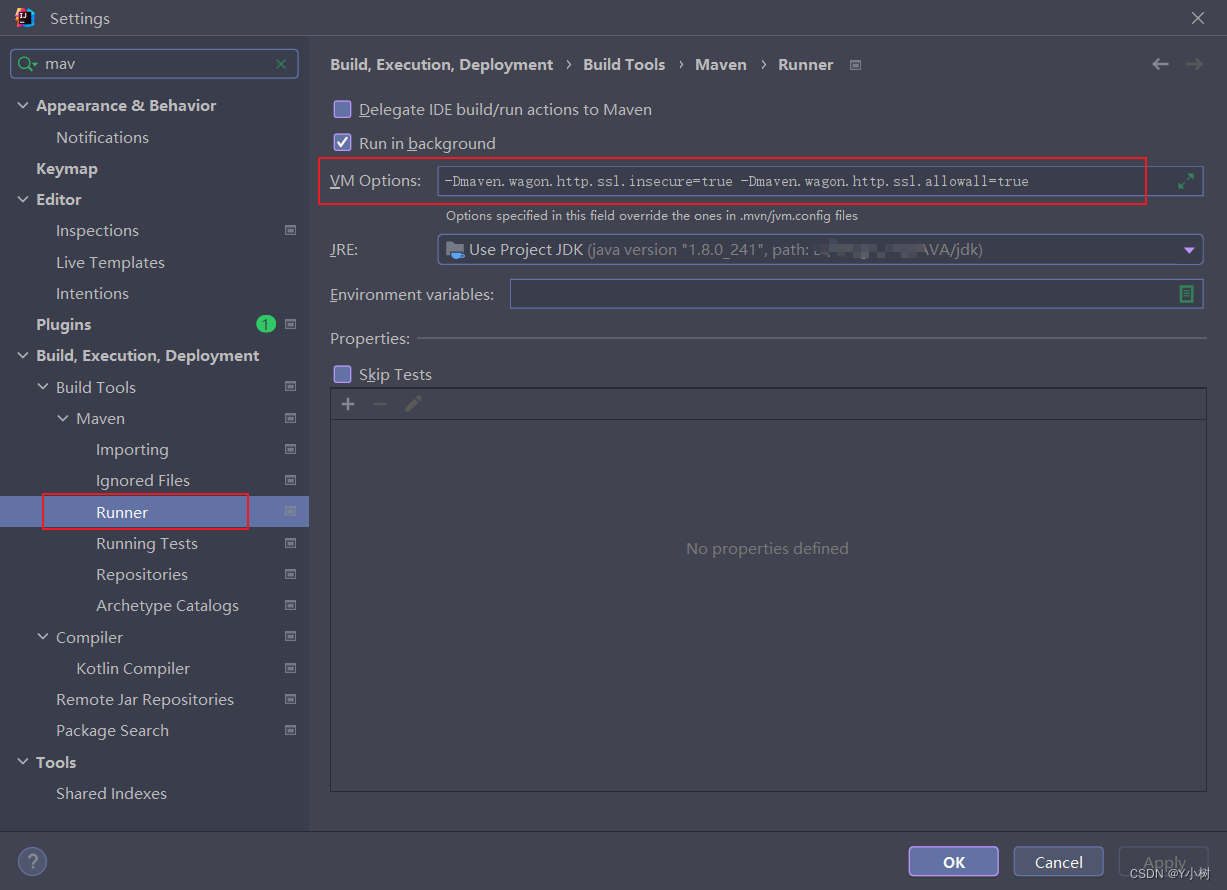Click the Plugins update badge

(265, 324)
